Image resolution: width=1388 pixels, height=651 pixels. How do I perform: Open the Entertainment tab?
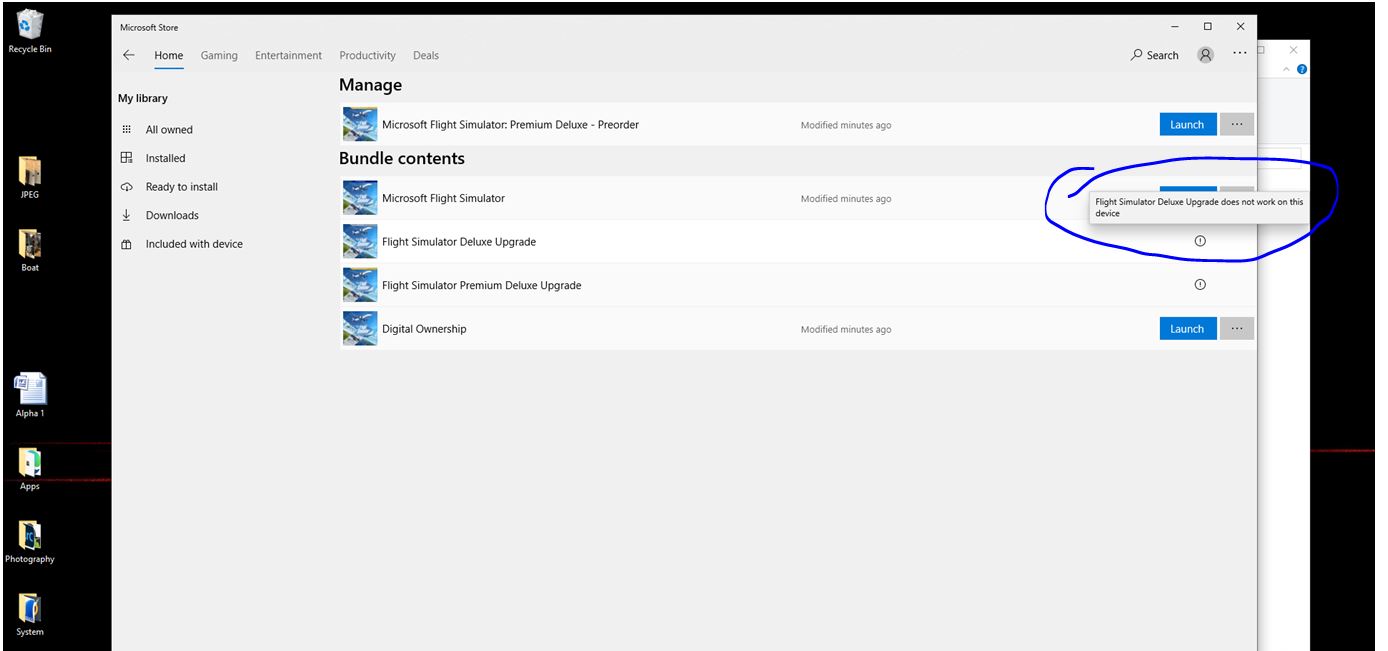288,55
